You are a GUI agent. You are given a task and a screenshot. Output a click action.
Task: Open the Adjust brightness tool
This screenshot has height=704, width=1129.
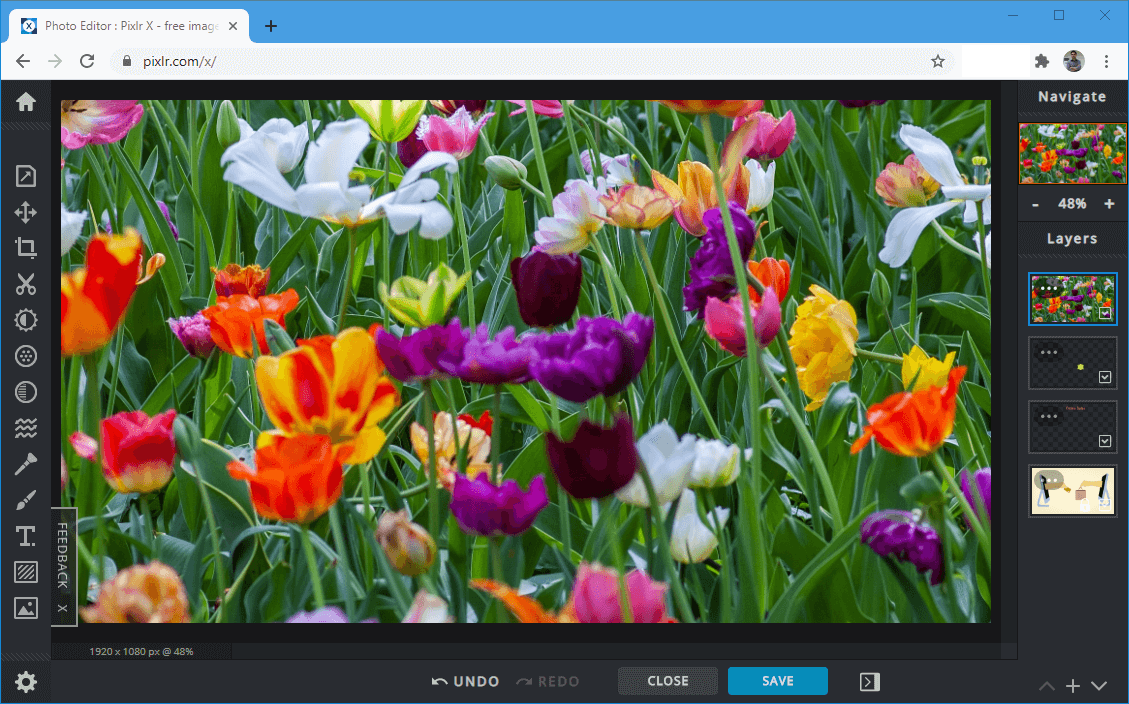click(x=25, y=320)
